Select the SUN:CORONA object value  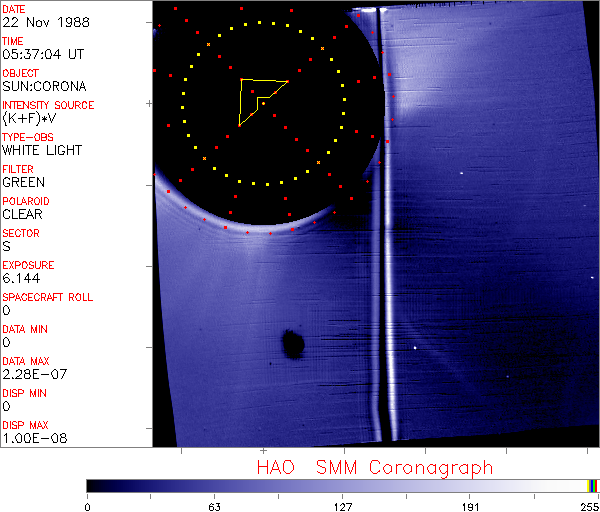pos(44,86)
